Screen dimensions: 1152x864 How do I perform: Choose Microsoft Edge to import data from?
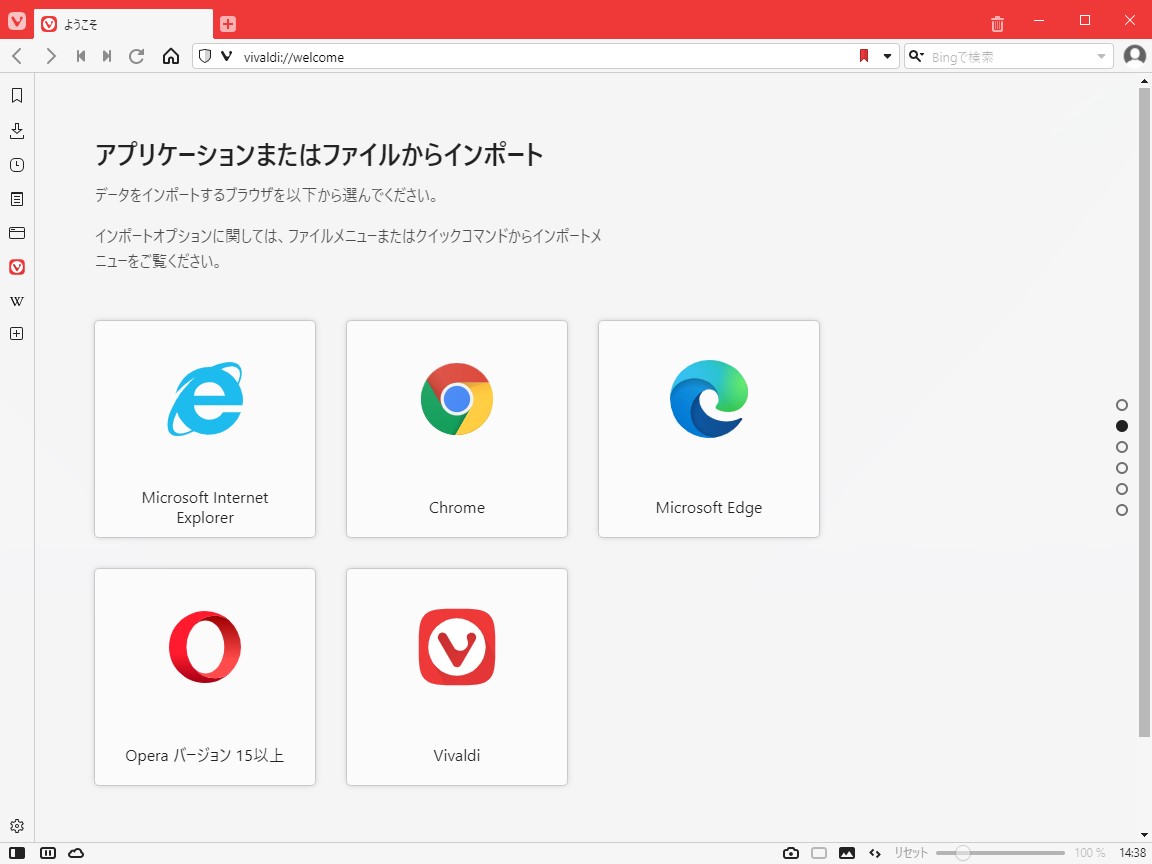708,429
